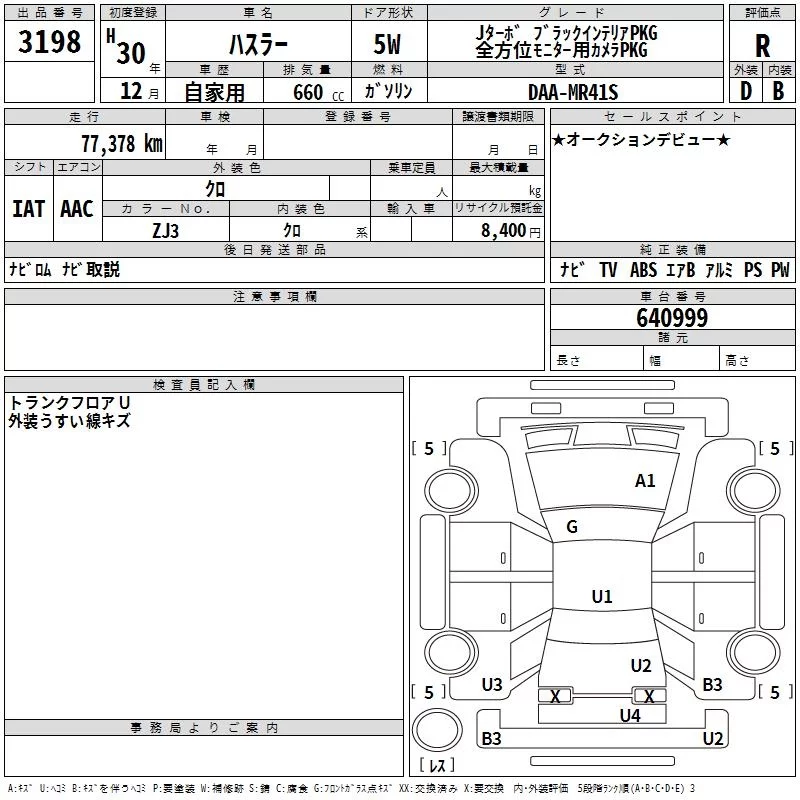Select エアB in equipment list
Viewport: 800px width, 800px height.
tap(680, 269)
